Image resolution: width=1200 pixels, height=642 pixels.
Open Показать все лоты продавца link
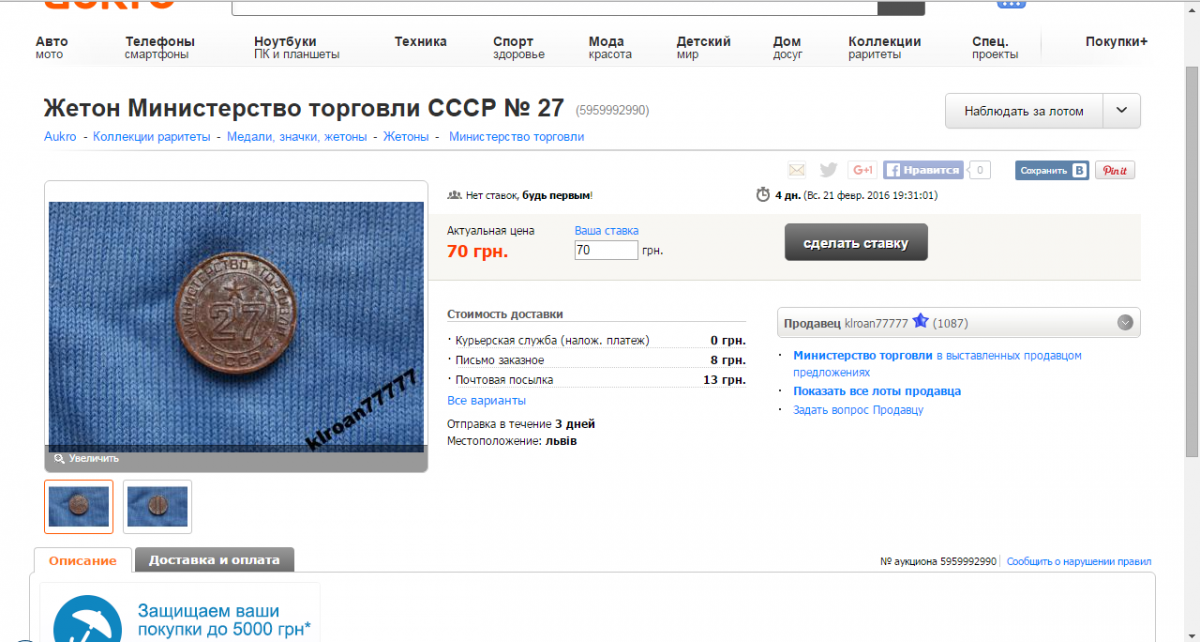coord(877,391)
